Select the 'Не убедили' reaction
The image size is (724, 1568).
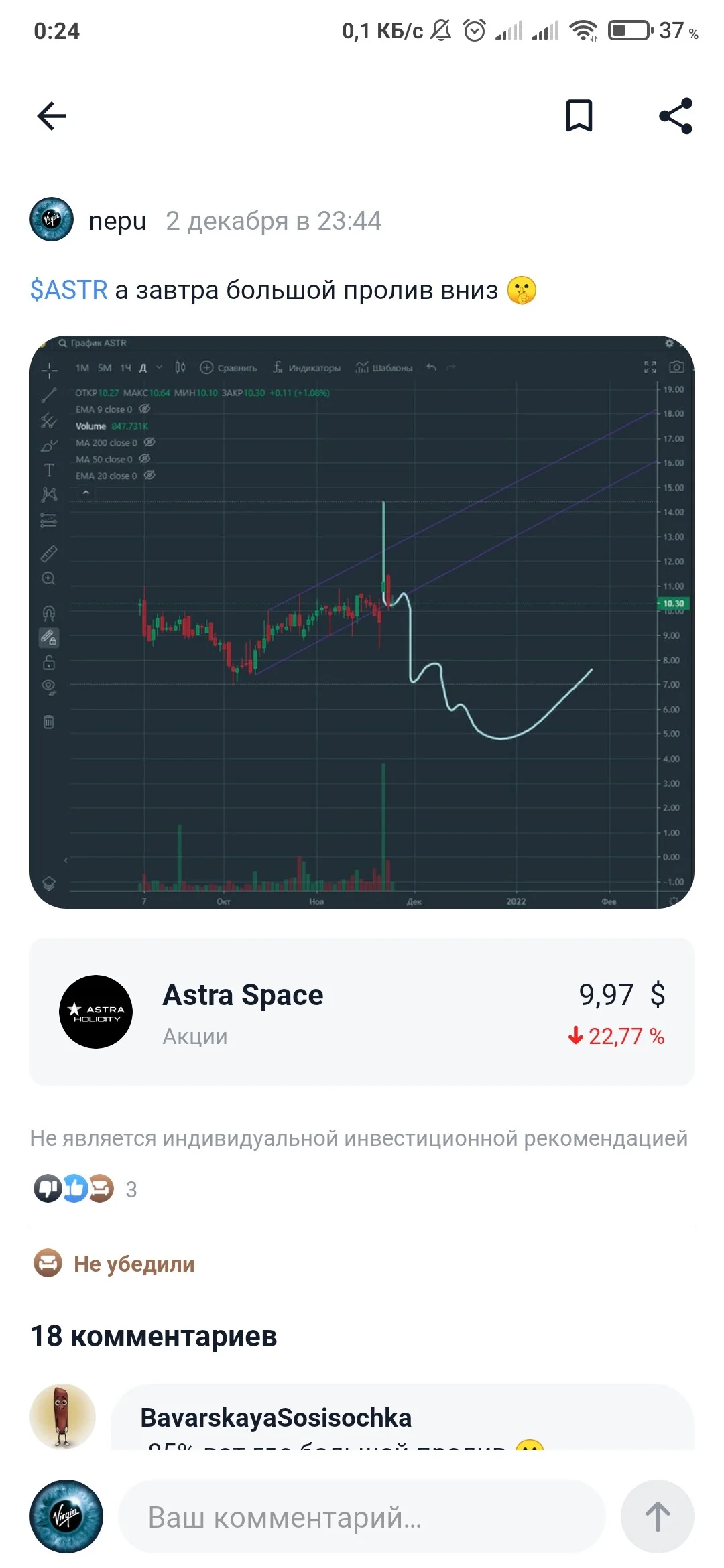point(114,1264)
